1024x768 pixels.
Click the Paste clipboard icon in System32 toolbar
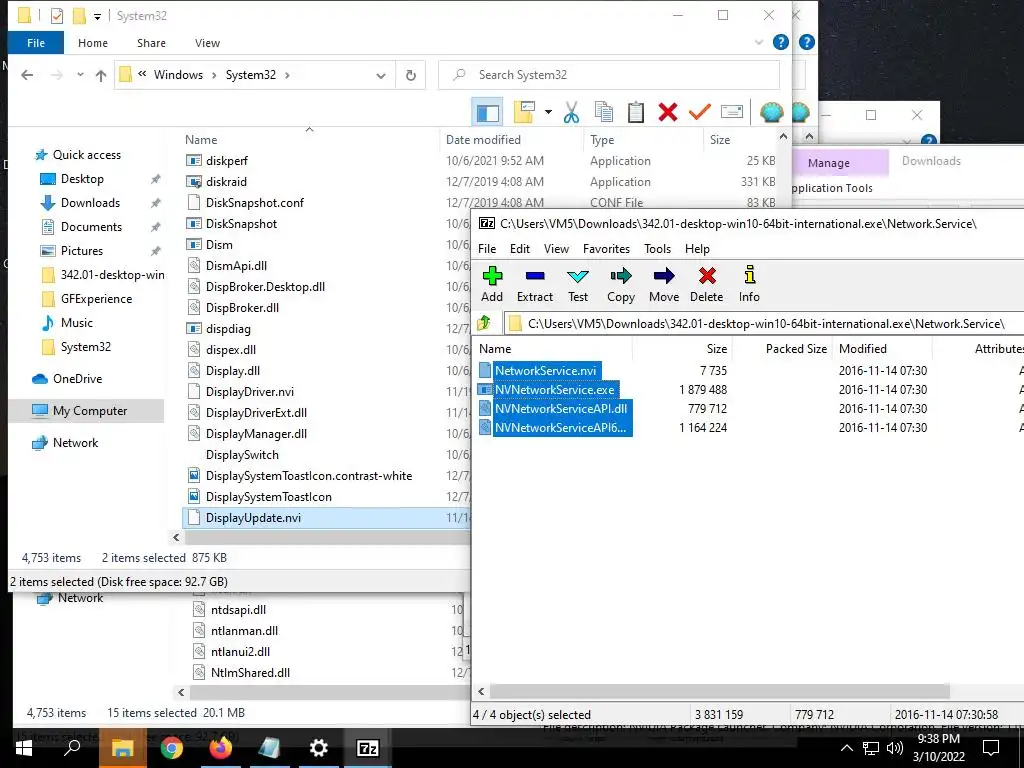(635, 112)
